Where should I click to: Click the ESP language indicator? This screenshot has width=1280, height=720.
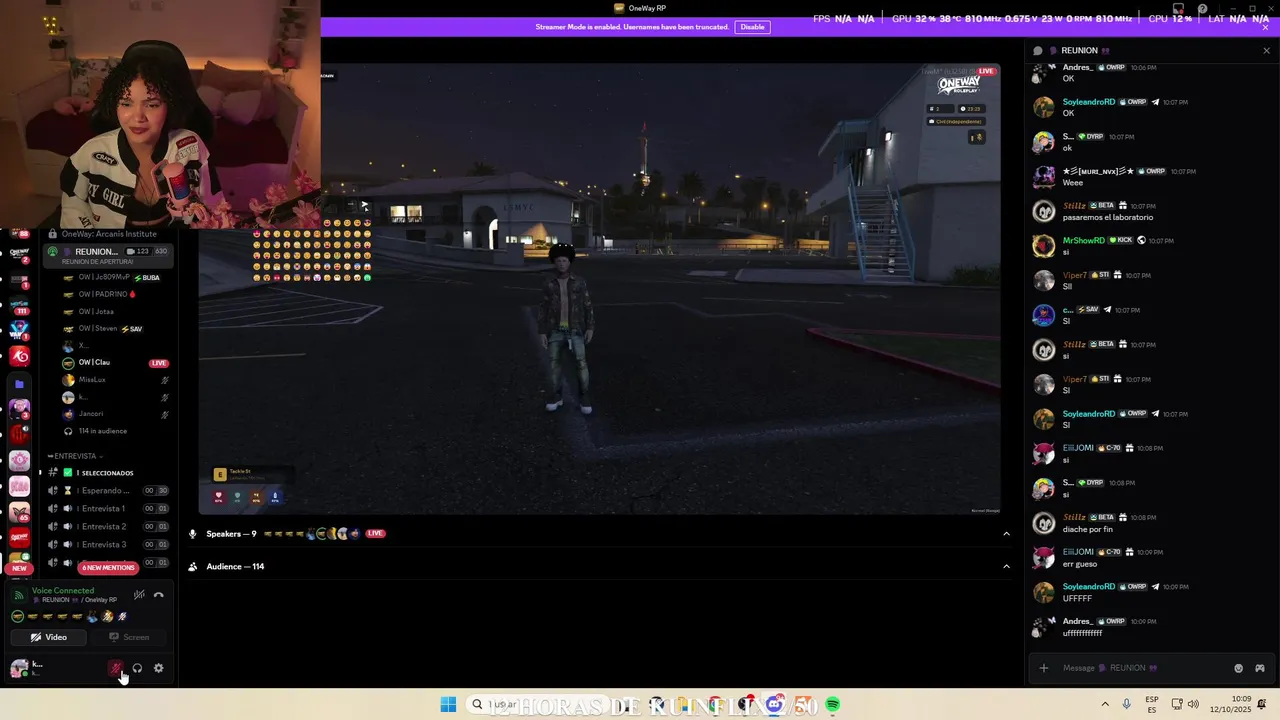click(1152, 704)
